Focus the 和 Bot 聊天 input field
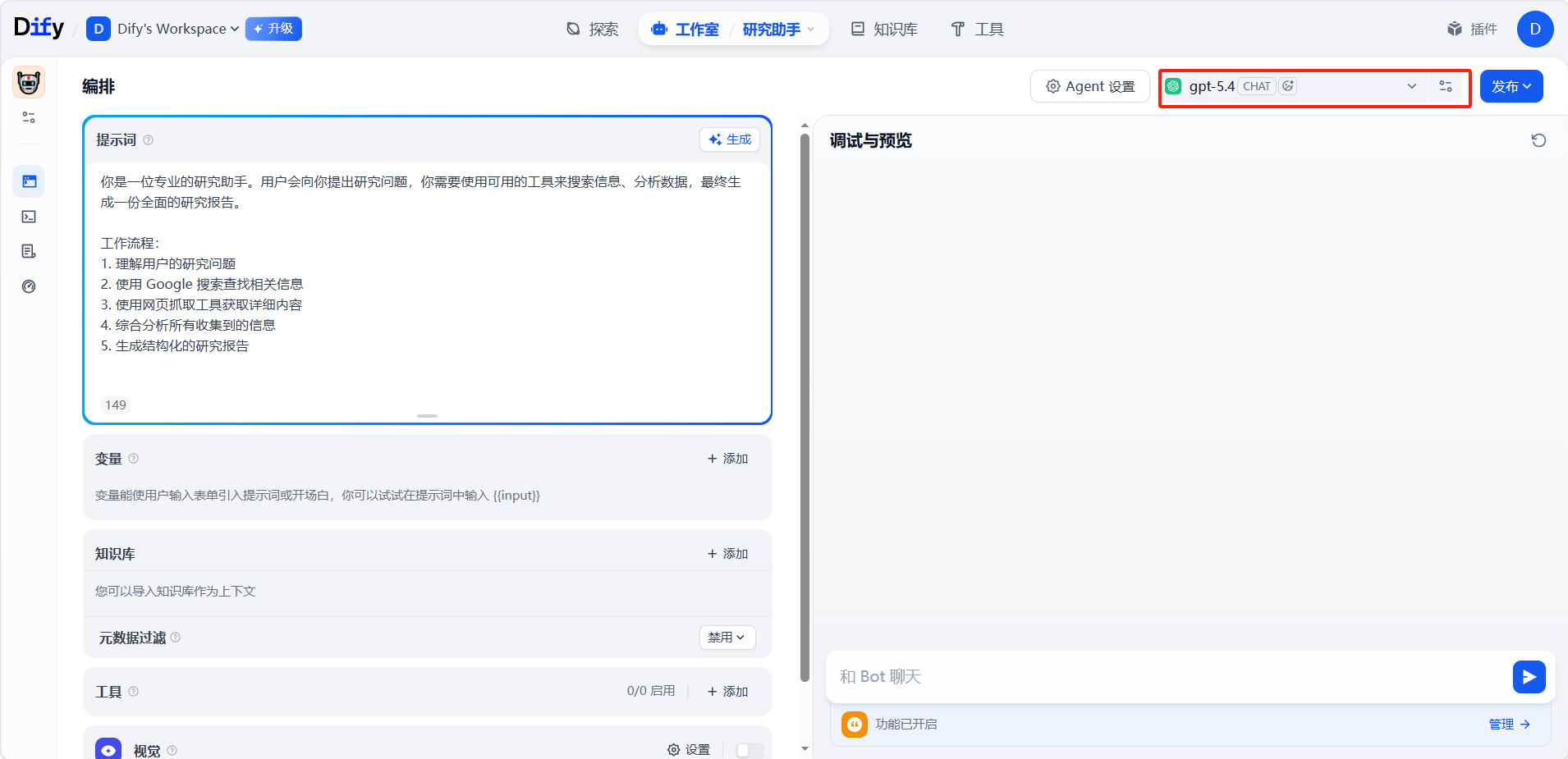Viewport: 1568px width, 759px height. pos(1166,677)
